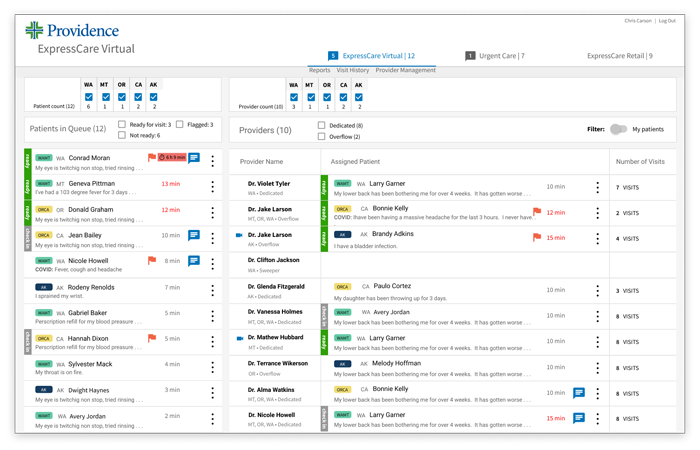Open more options for Geneva Pittman

pyautogui.click(x=212, y=187)
